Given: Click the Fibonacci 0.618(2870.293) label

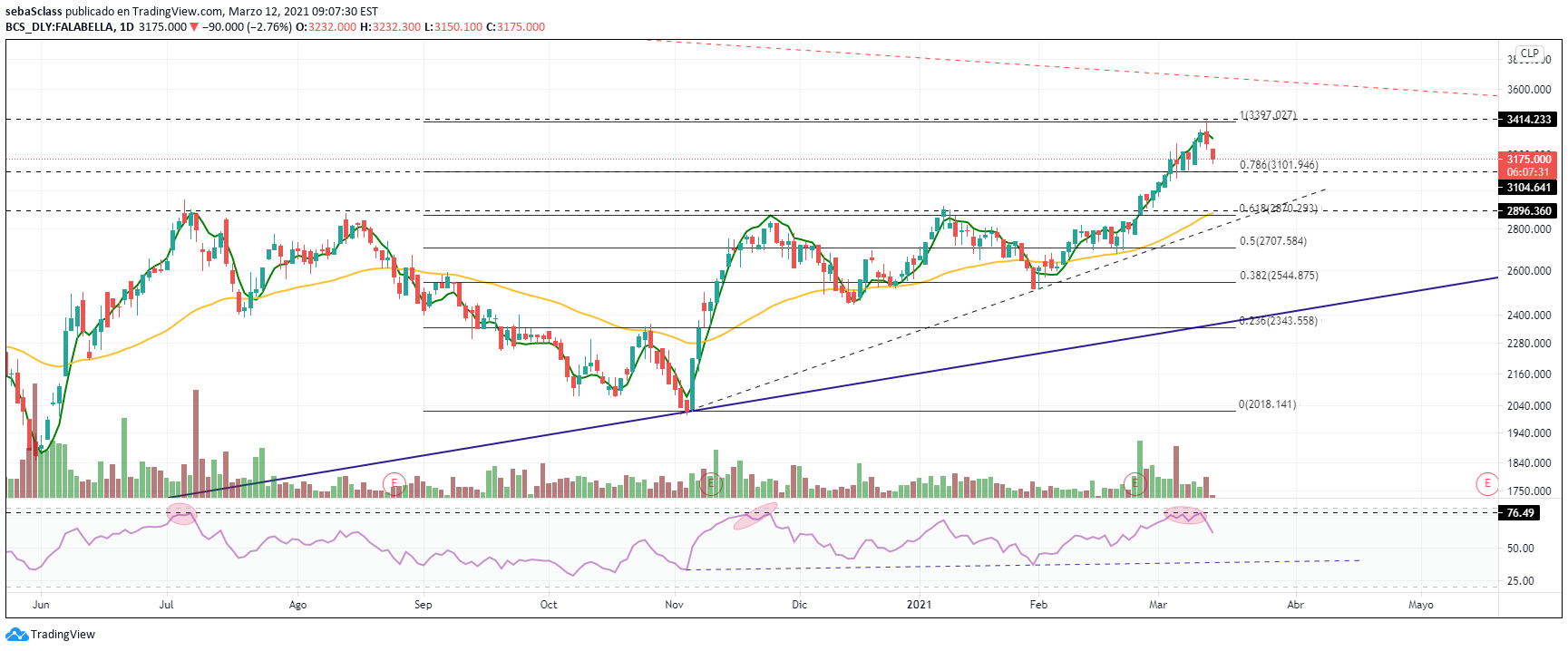Looking at the screenshot, I should 1279,209.
